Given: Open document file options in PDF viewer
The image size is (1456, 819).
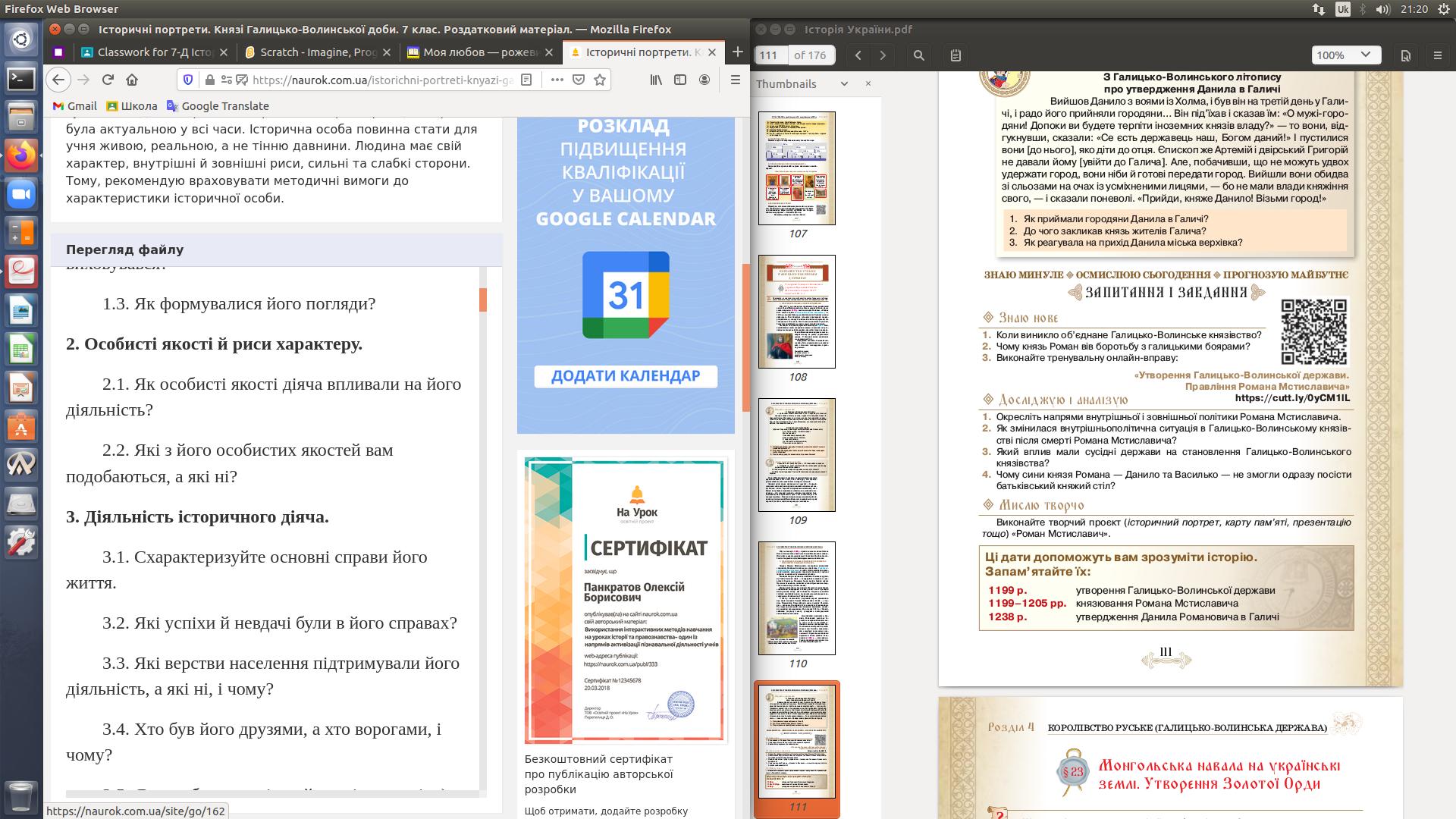Looking at the screenshot, I should (1405, 55).
